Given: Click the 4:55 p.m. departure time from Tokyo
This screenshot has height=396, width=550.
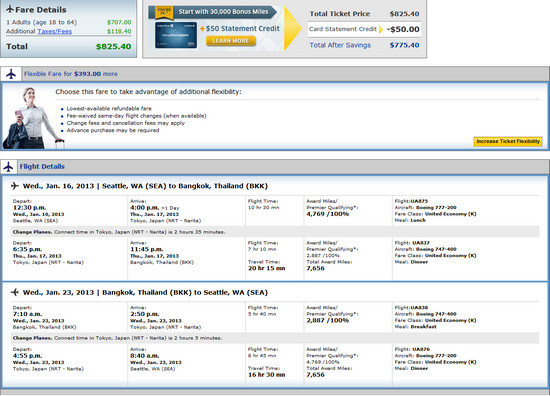Looking at the screenshot, I should 27,356.
